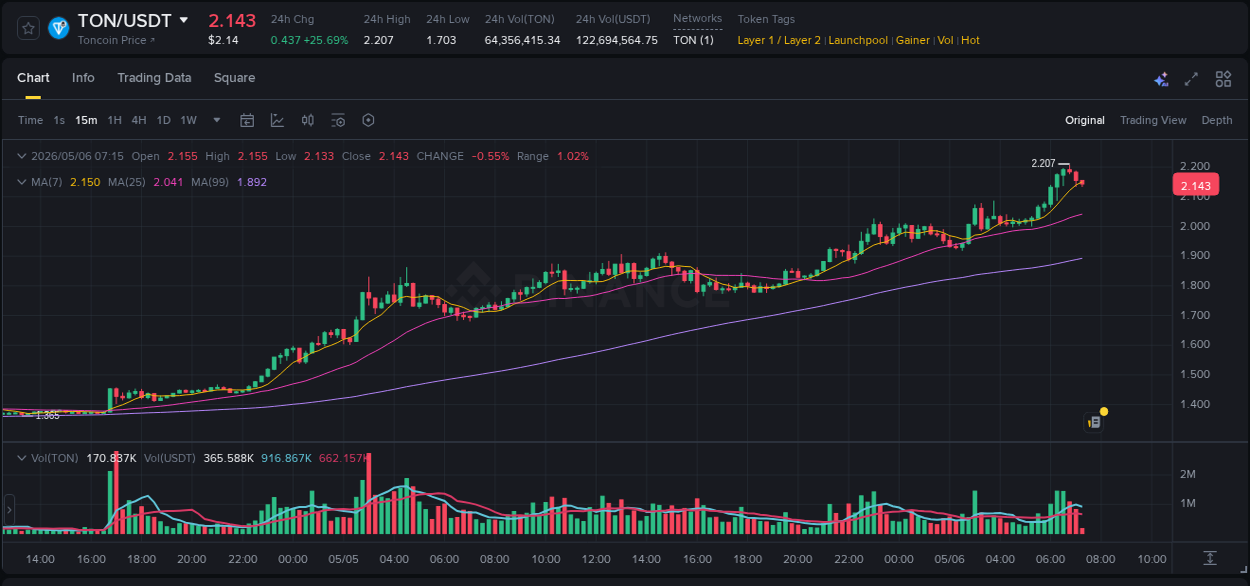This screenshot has width=1250, height=586.
Task: Add TON/USDT to favorites with star icon
Action: coord(29,28)
